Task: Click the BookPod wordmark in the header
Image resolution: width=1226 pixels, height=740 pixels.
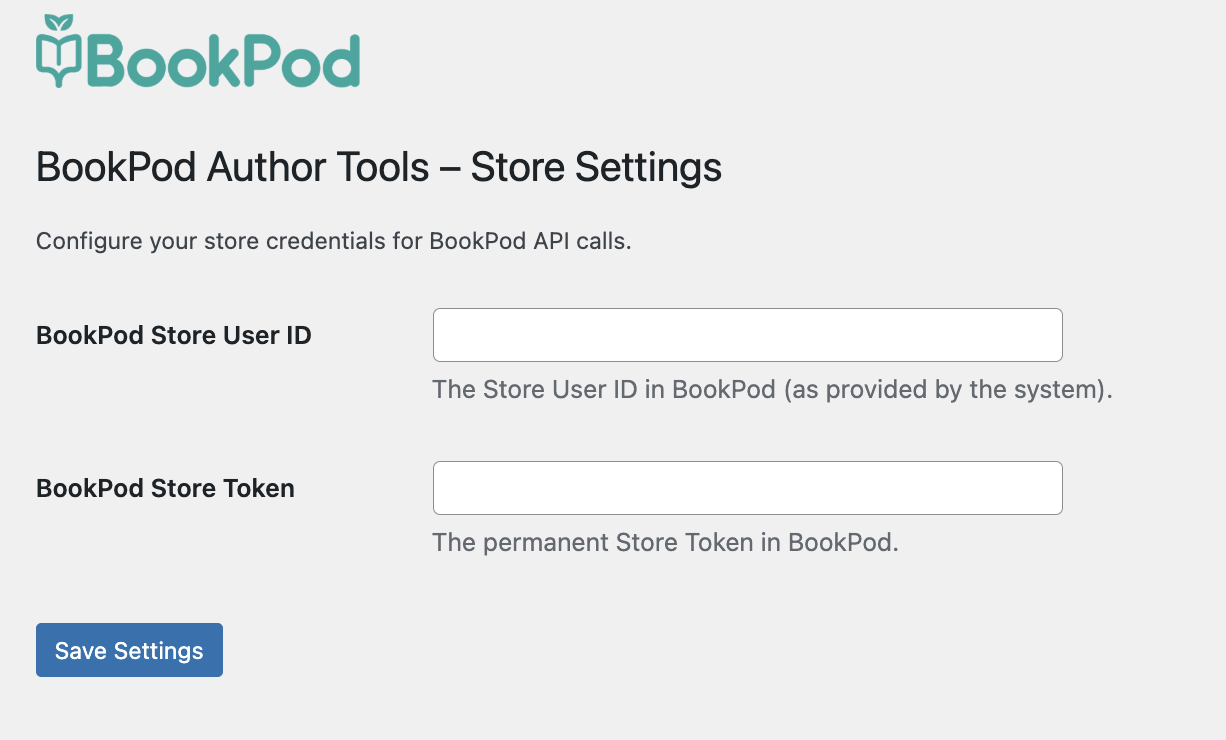Action: tap(224, 60)
